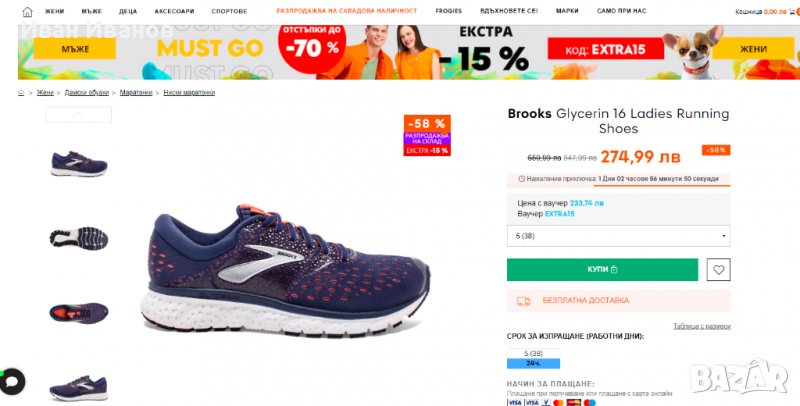800x406 pixels.
Task: Open the Таблица с размери link
Action: pos(702,326)
